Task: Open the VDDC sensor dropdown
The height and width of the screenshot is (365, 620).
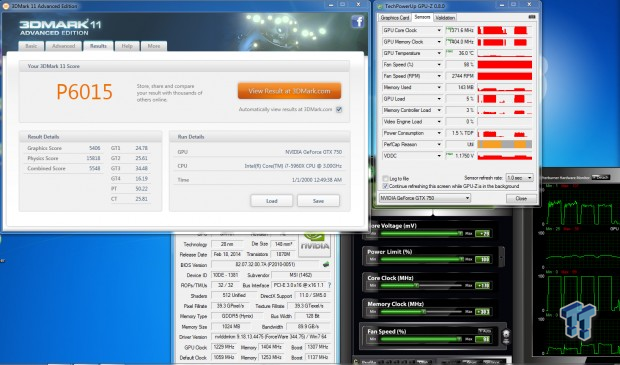Action: point(439,156)
